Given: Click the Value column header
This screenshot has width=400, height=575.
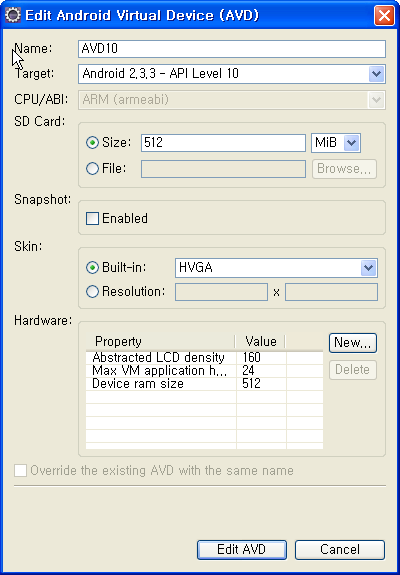Looking at the screenshot, I should (x=260, y=342).
